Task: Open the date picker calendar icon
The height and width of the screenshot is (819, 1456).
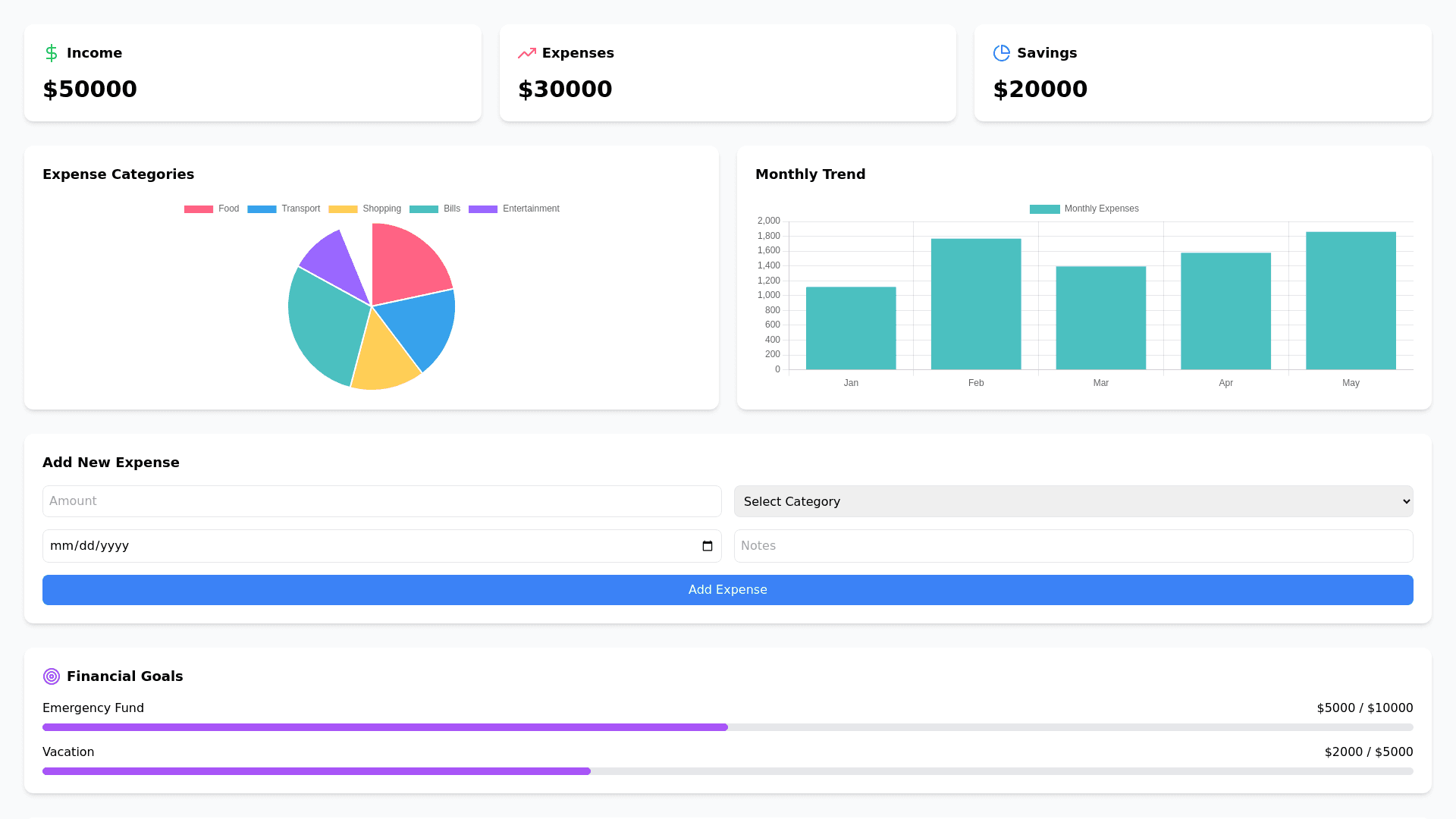Action: [x=707, y=546]
